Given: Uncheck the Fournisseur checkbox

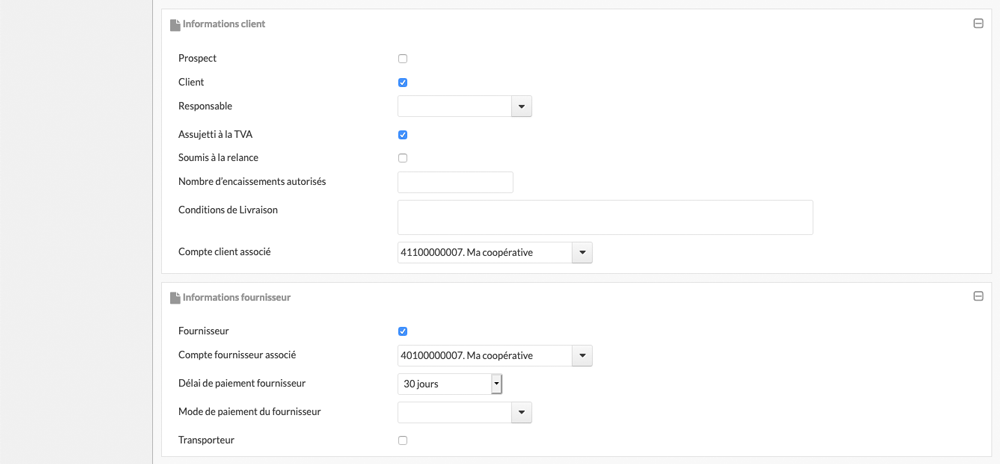Looking at the screenshot, I should point(402,331).
